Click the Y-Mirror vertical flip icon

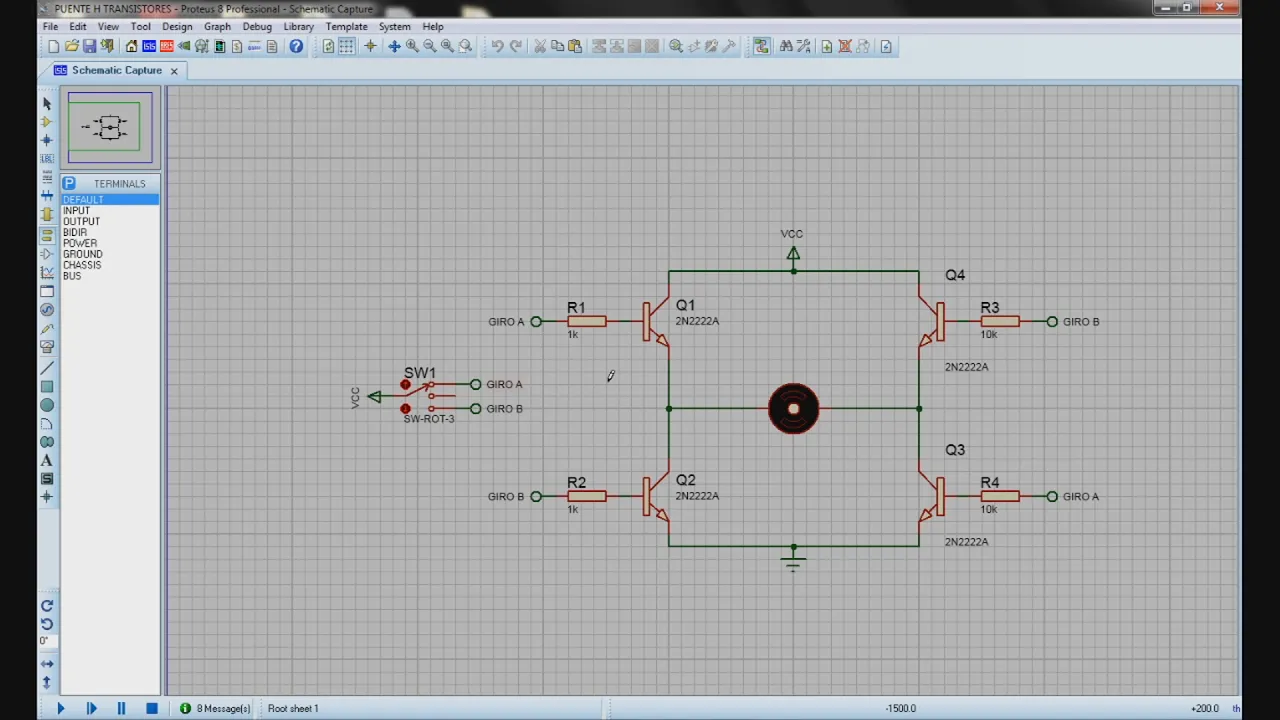click(x=47, y=682)
